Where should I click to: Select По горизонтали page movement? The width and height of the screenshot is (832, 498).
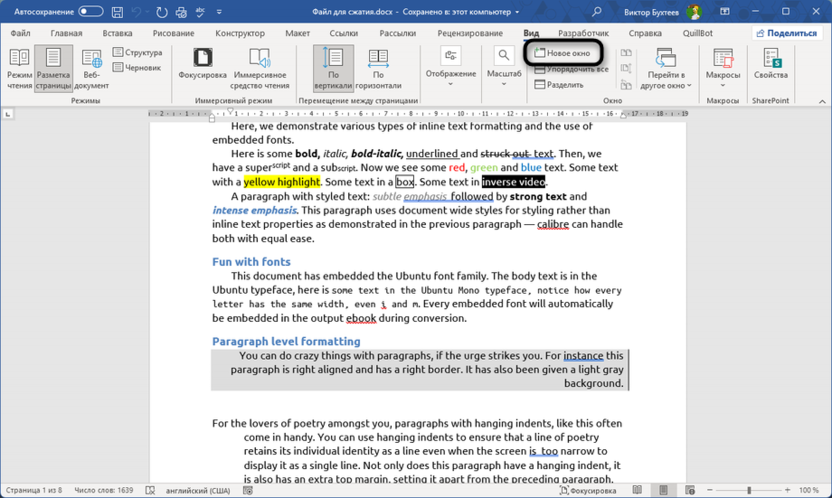click(x=378, y=66)
